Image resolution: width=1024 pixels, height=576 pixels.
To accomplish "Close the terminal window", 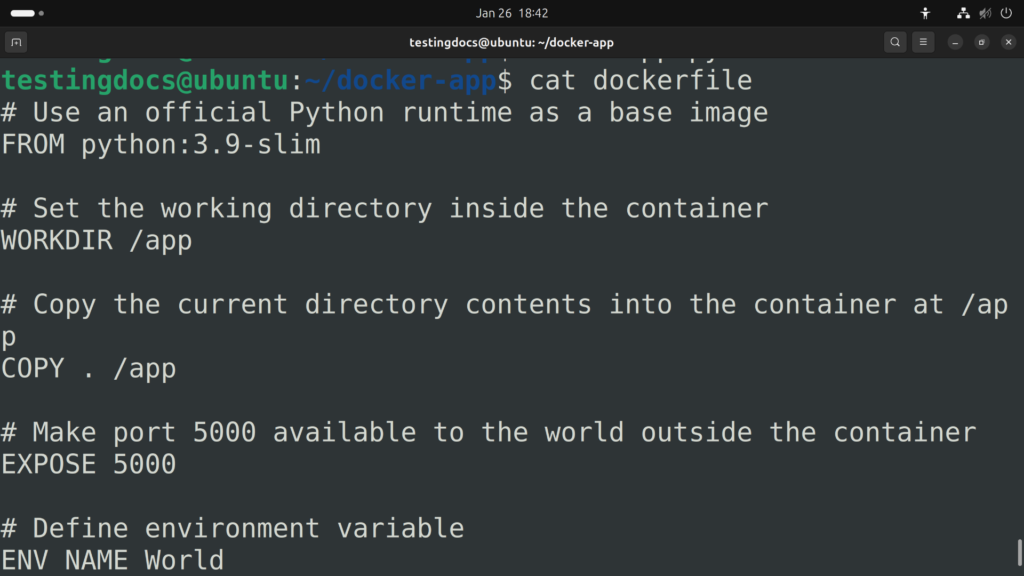I will pos(1008,42).
